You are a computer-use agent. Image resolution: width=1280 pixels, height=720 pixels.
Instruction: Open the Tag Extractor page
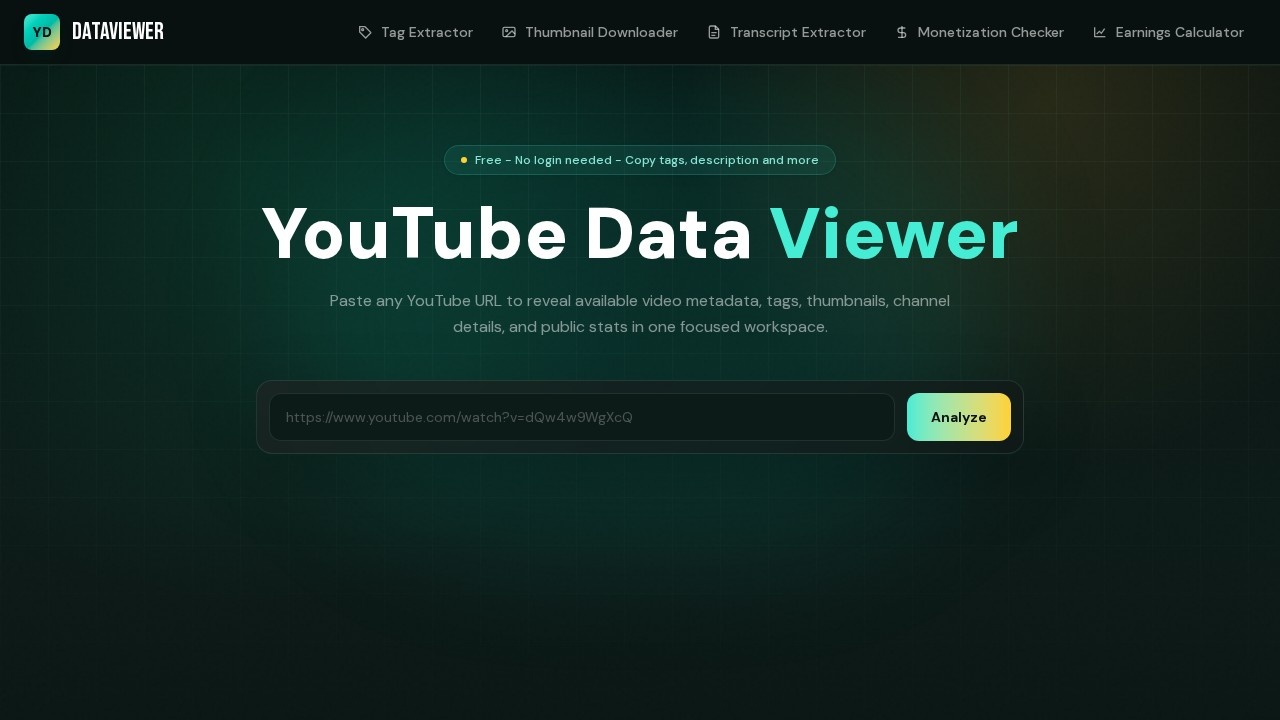pos(415,32)
